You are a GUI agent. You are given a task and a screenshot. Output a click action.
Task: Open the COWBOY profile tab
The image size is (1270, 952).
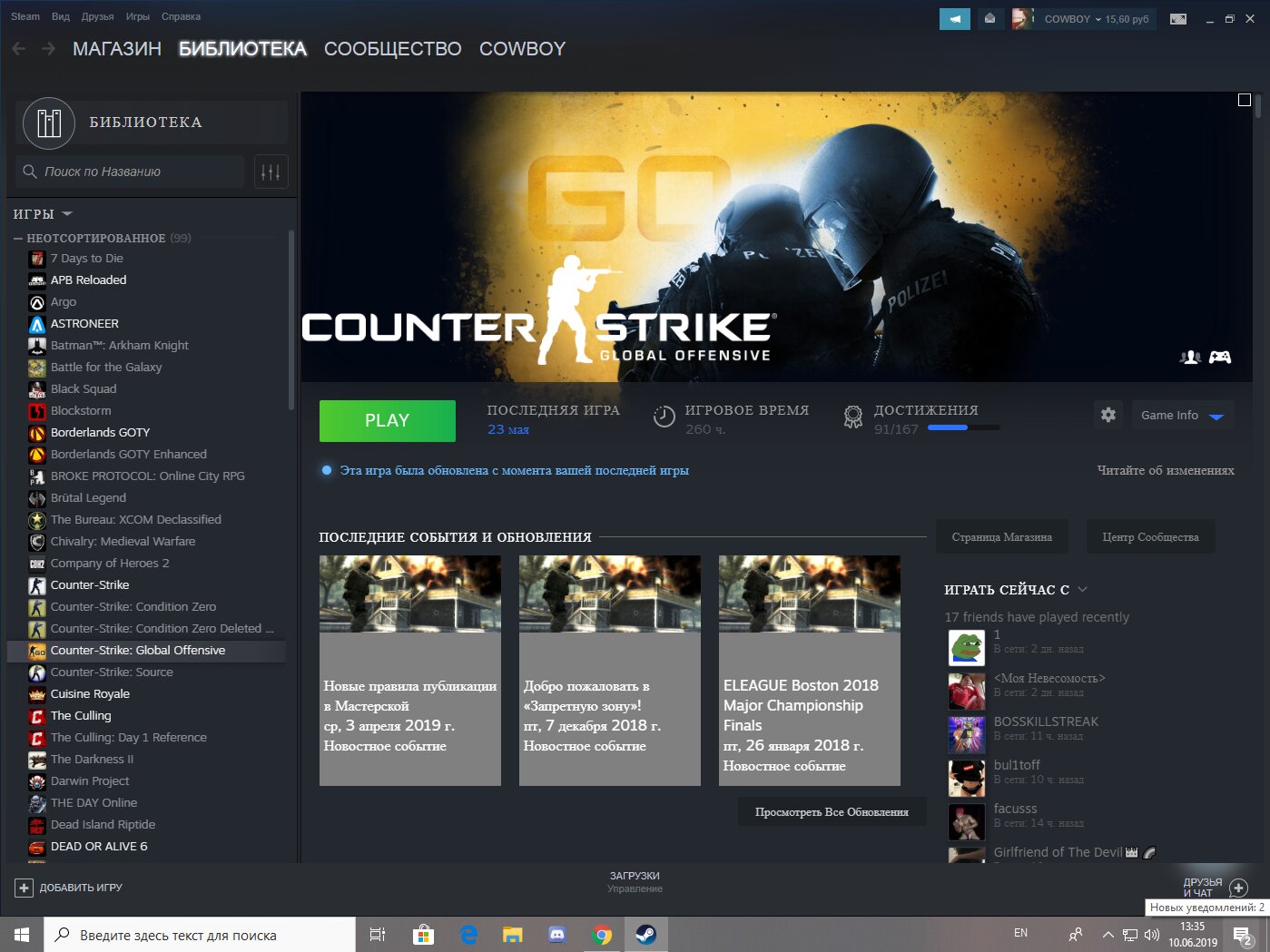coord(523,49)
